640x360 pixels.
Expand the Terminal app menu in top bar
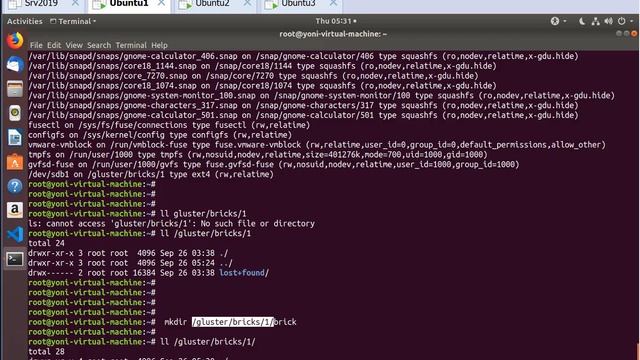[73, 21]
